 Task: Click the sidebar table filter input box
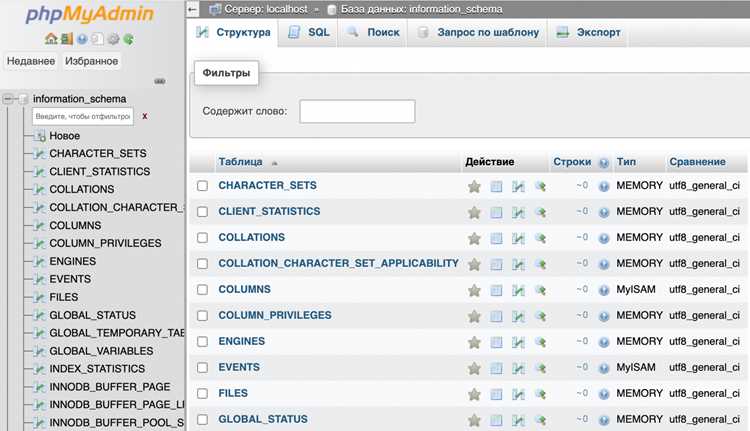(83, 116)
